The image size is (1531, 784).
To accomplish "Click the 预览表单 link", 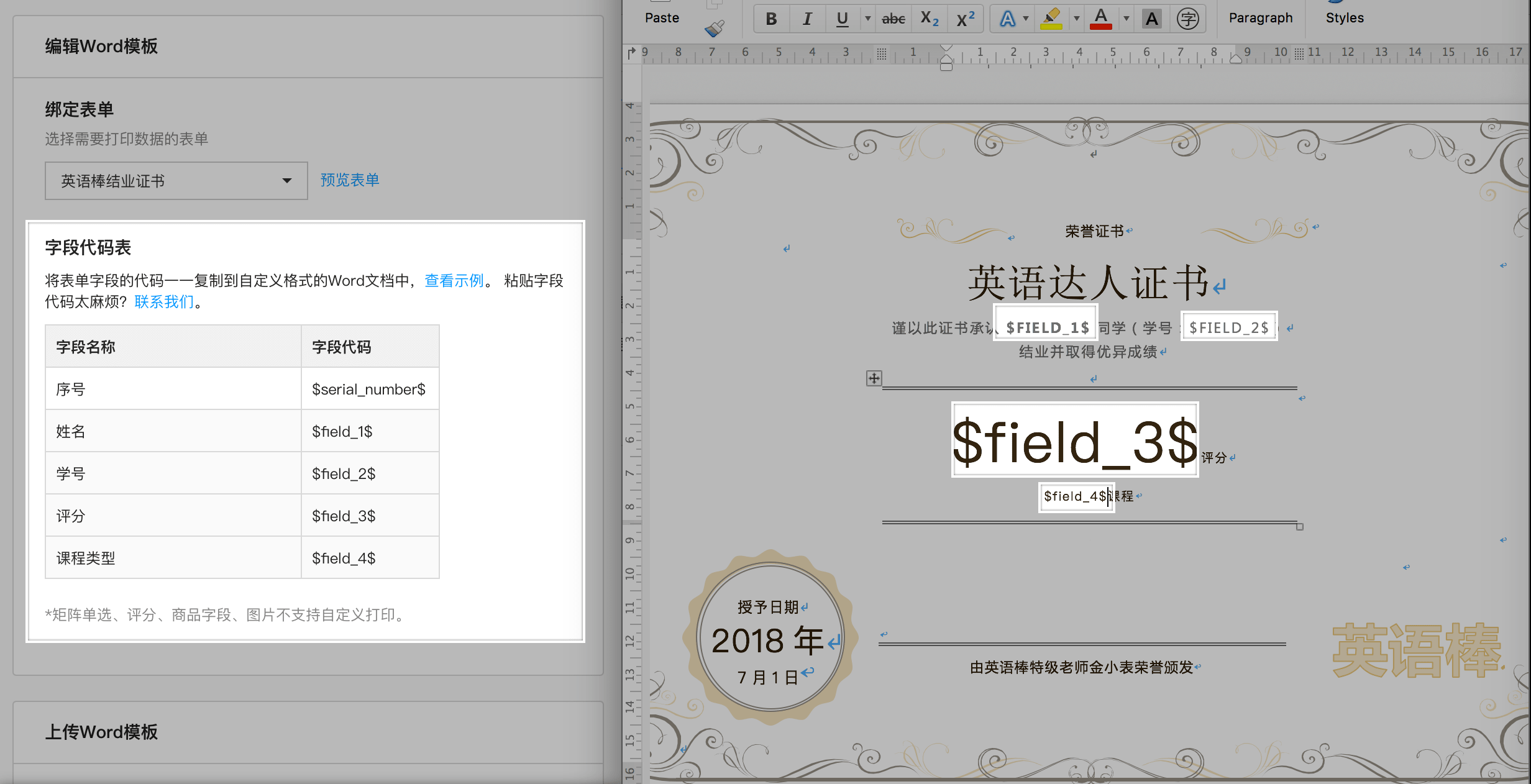I will pos(350,180).
